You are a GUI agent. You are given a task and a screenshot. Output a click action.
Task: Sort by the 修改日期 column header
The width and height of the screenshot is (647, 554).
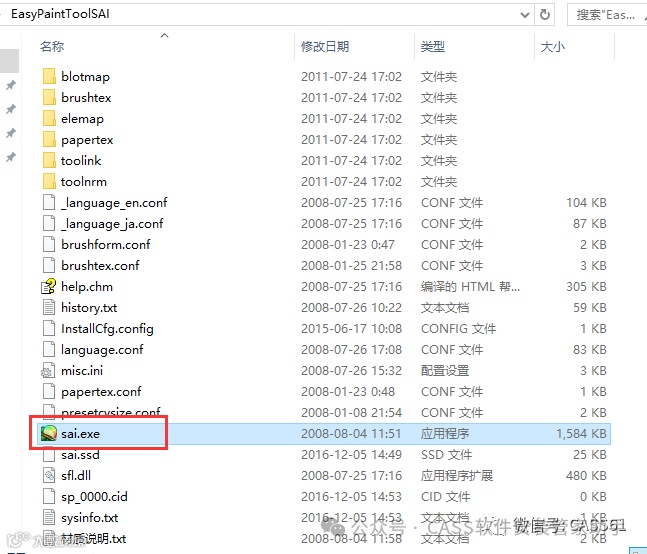coord(325,47)
